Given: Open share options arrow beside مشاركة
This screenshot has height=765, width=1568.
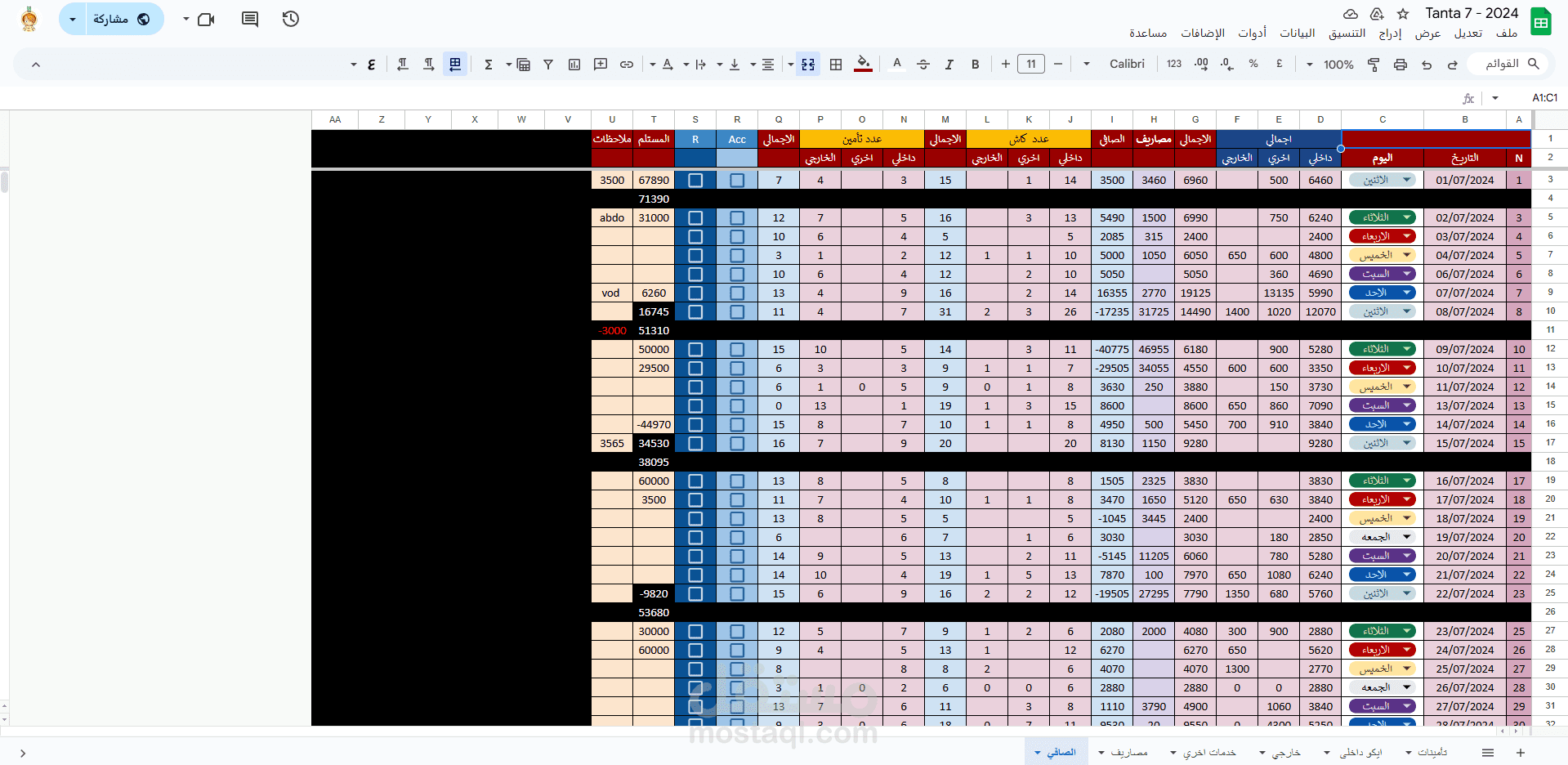Looking at the screenshot, I should pos(73,19).
